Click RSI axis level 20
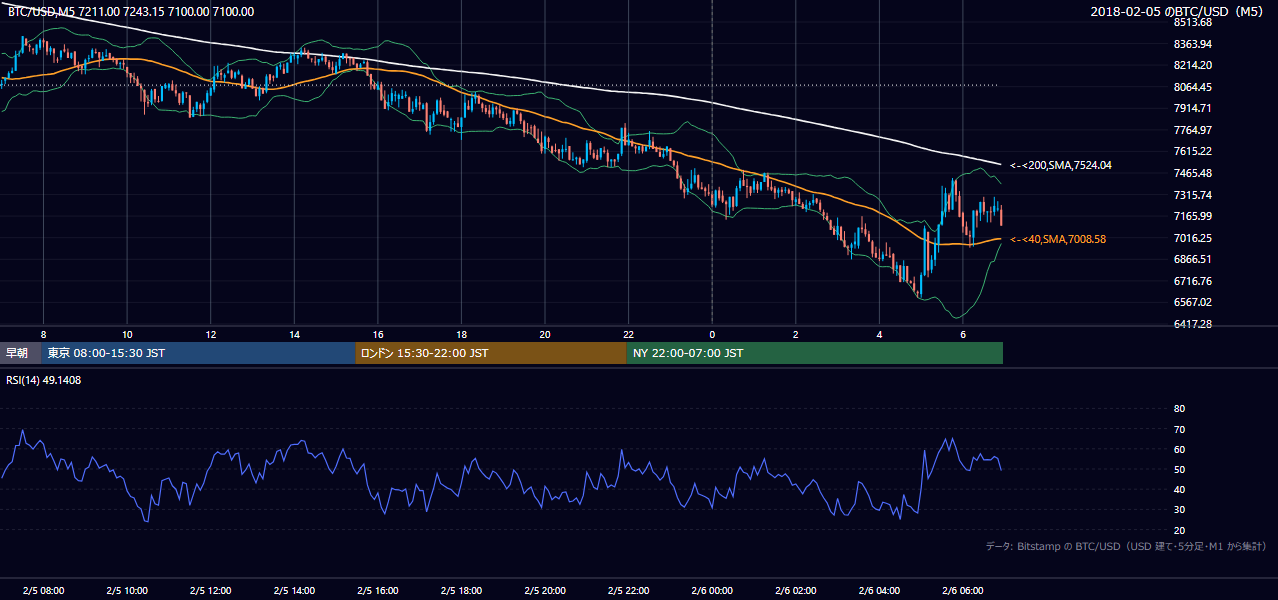Viewport: 1278px width, 600px height. click(1179, 530)
